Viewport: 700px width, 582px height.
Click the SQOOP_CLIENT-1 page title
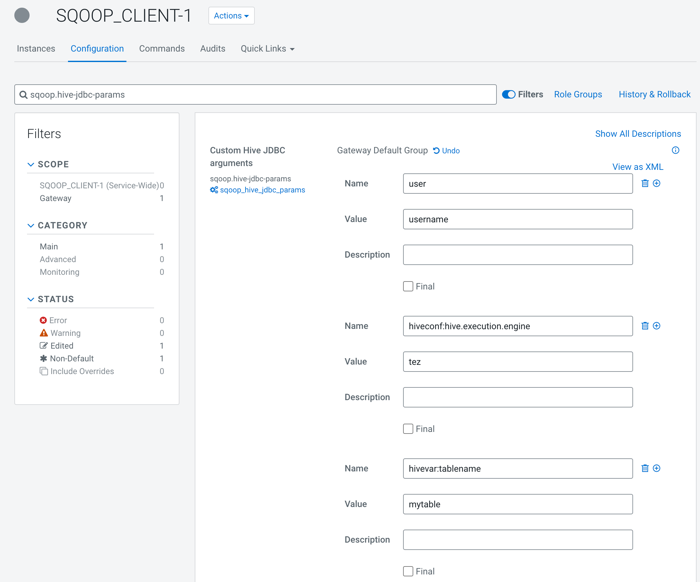[x=123, y=16]
